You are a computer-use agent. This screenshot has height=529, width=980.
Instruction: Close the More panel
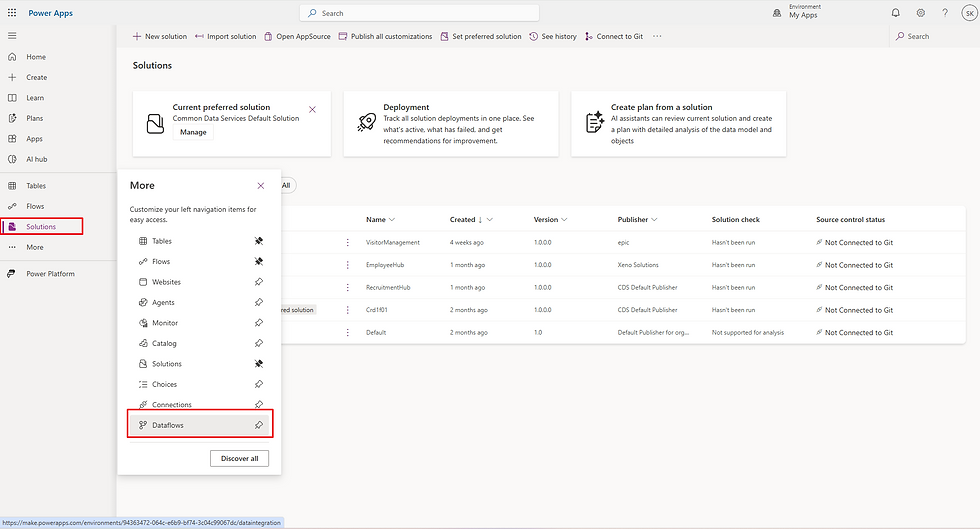[x=261, y=186]
